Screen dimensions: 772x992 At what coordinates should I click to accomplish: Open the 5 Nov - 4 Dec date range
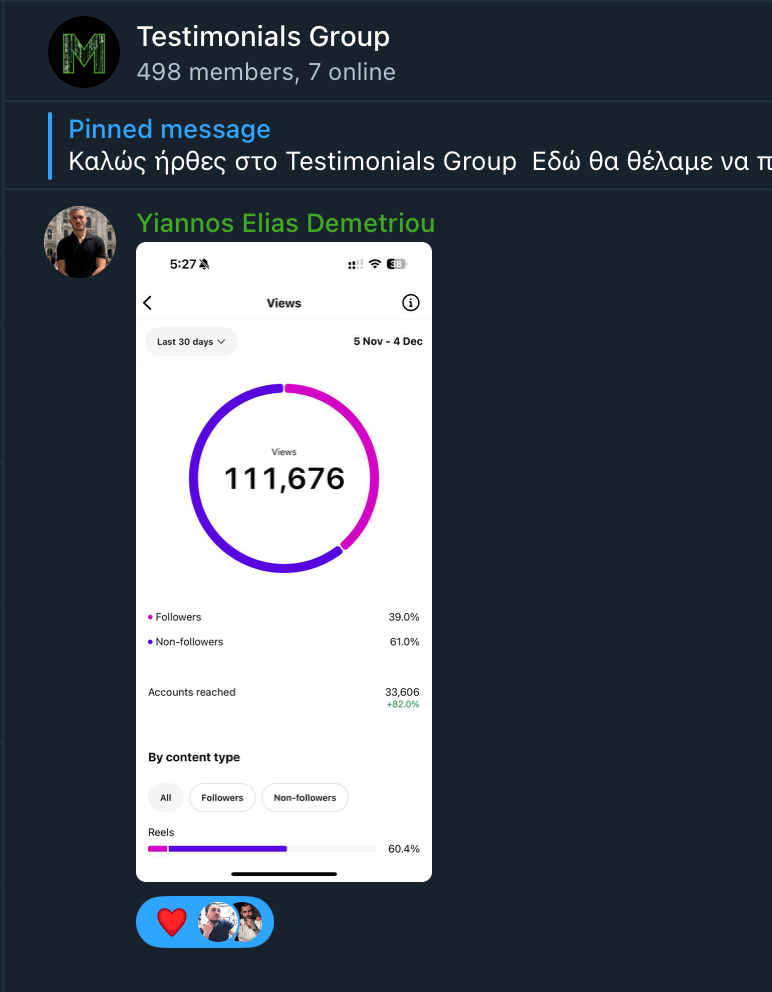click(388, 342)
